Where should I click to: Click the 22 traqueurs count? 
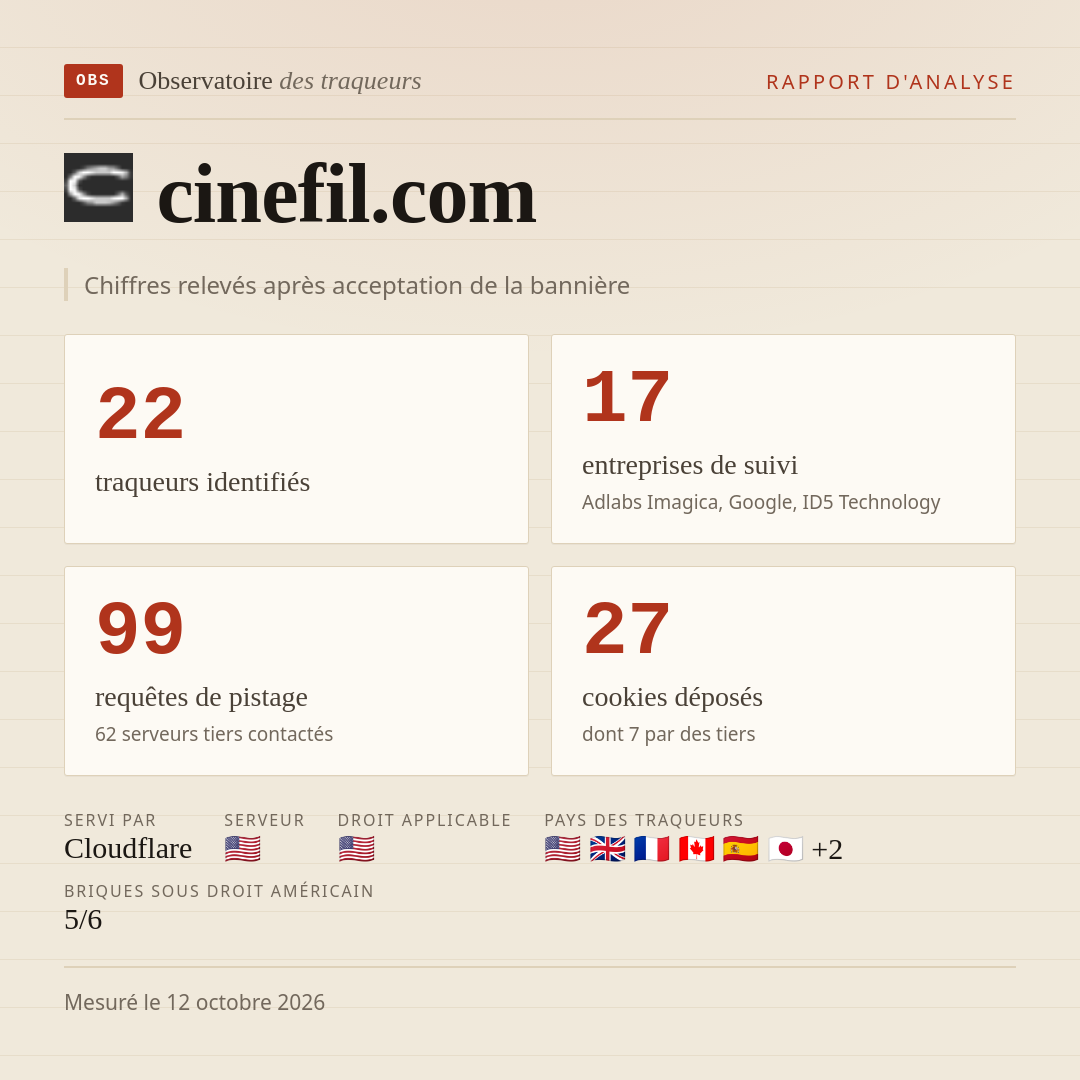[141, 413]
